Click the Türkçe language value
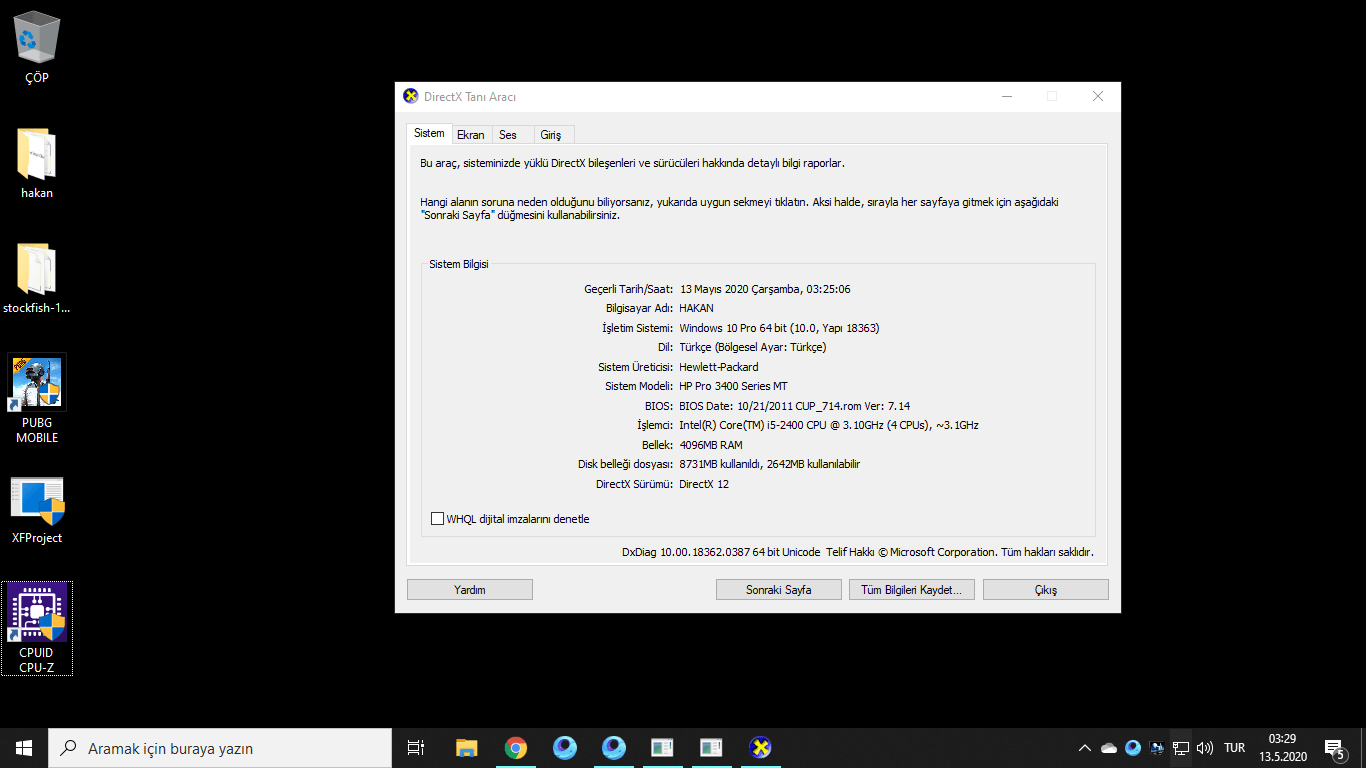 753,347
